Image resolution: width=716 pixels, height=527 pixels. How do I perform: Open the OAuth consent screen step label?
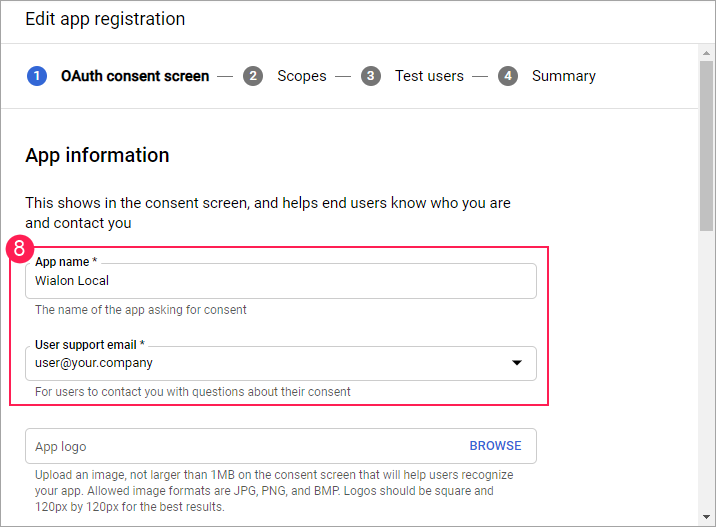coord(135,76)
